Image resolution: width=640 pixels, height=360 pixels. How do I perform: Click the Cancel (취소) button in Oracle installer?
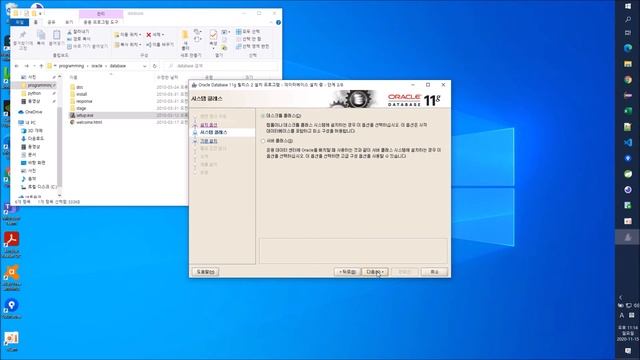tap(434, 272)
